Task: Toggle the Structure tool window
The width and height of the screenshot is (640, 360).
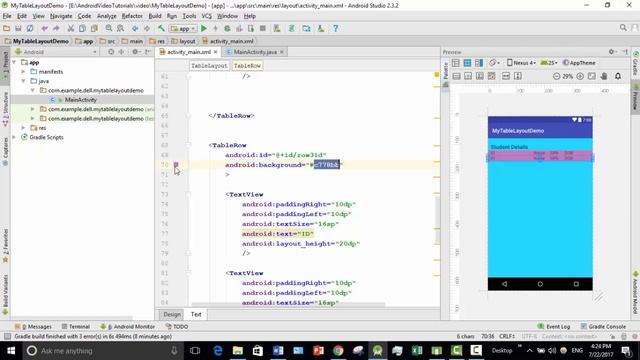Action: (5, 108)
